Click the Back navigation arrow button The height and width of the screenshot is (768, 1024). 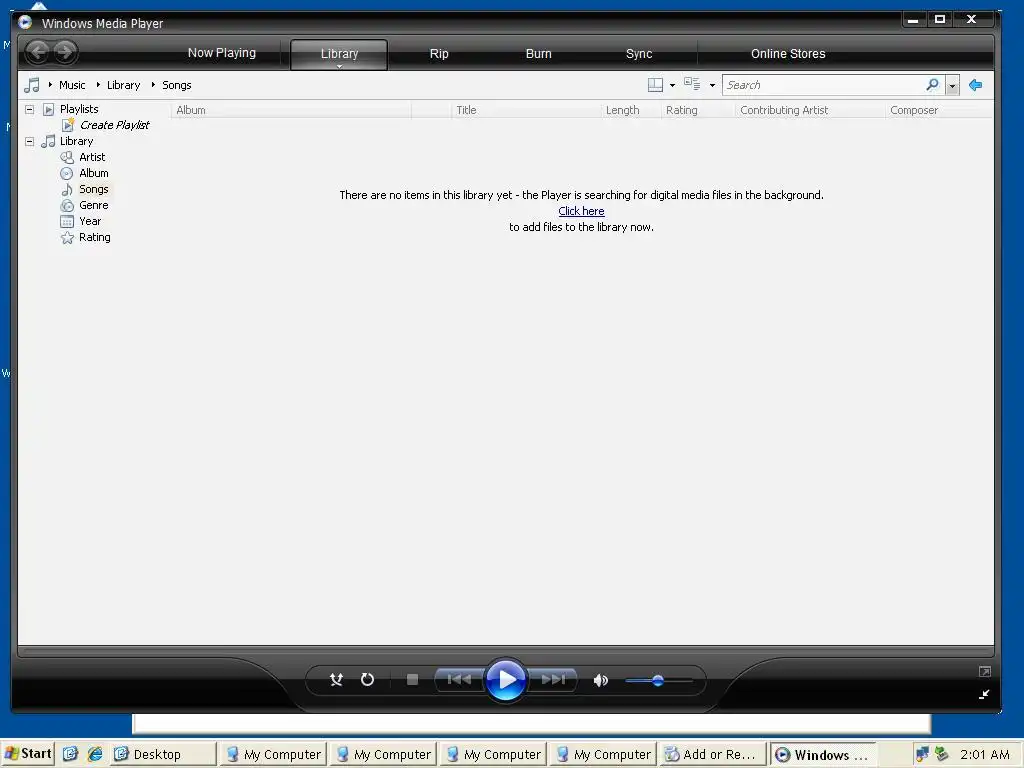[x=38, y=52]
